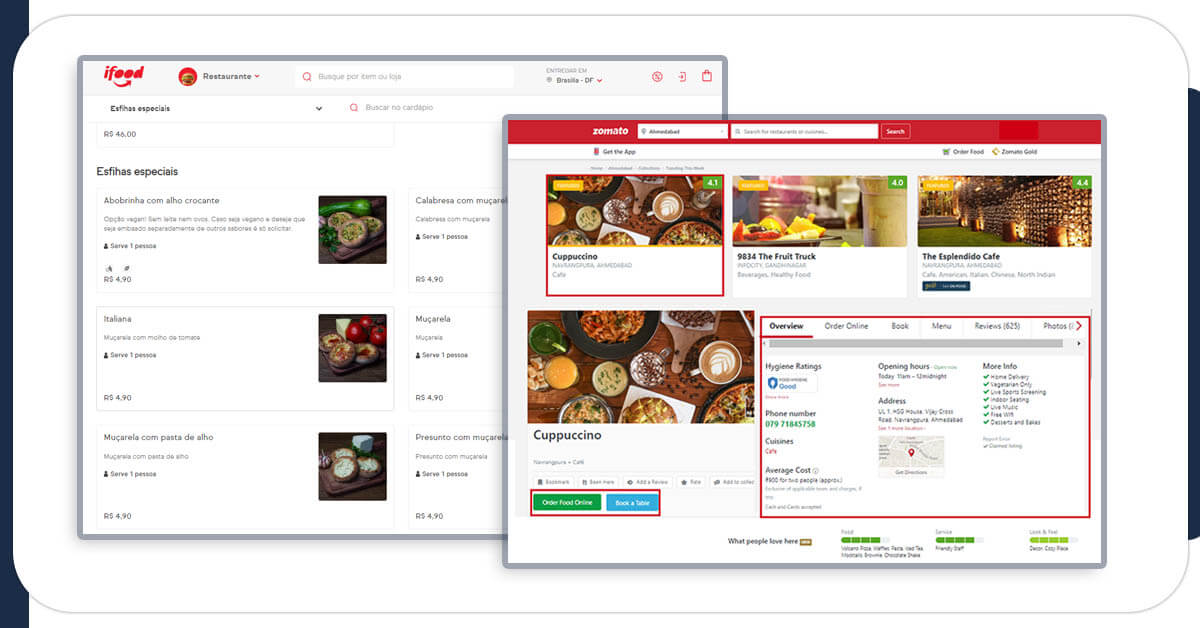This screenshot has width=1200, height=628.
Task: Click the iFood 'Busque por item ou loja' search field
Action: [x=405, y=76]
